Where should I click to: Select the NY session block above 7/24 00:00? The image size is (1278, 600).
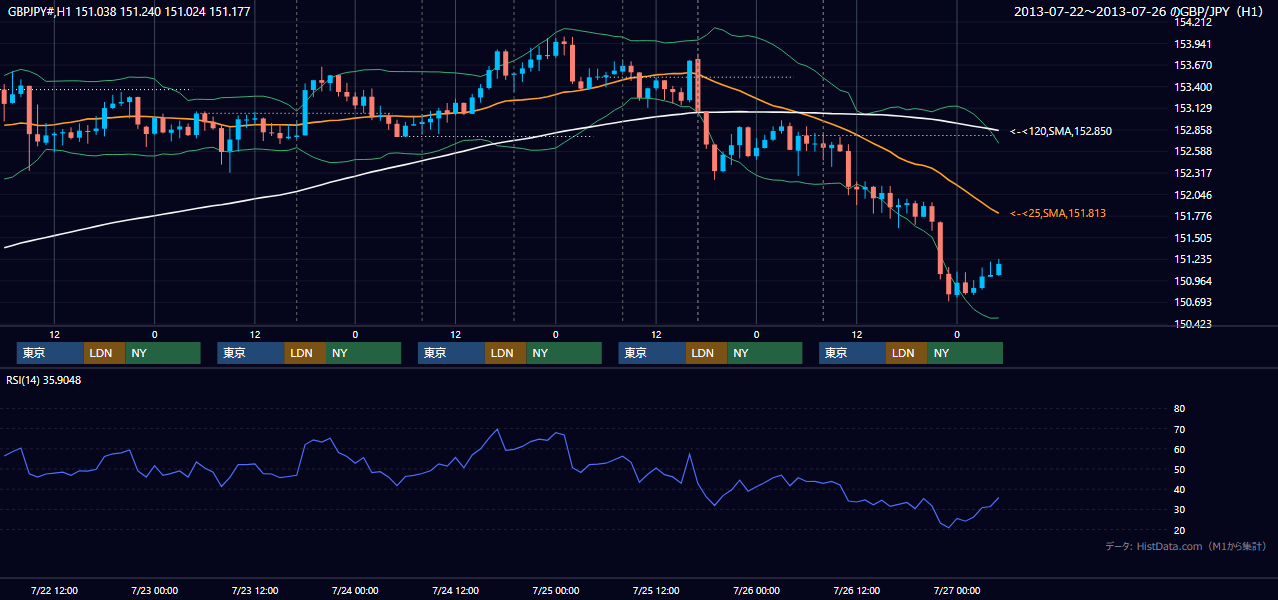pos(364,353)
